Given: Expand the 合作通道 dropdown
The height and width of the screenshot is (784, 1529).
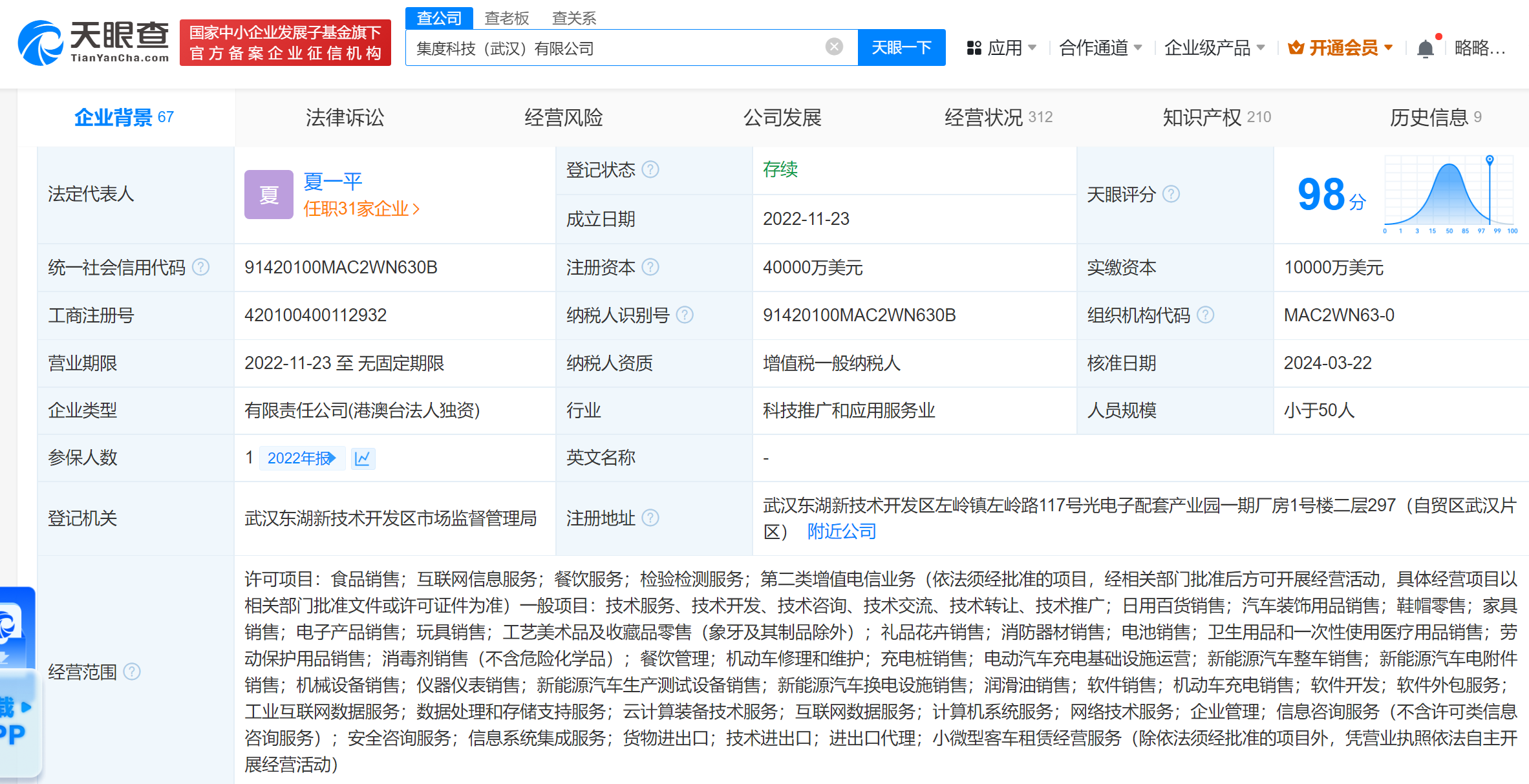Looking at the screenshot, I should click(x=1100, y=48).
